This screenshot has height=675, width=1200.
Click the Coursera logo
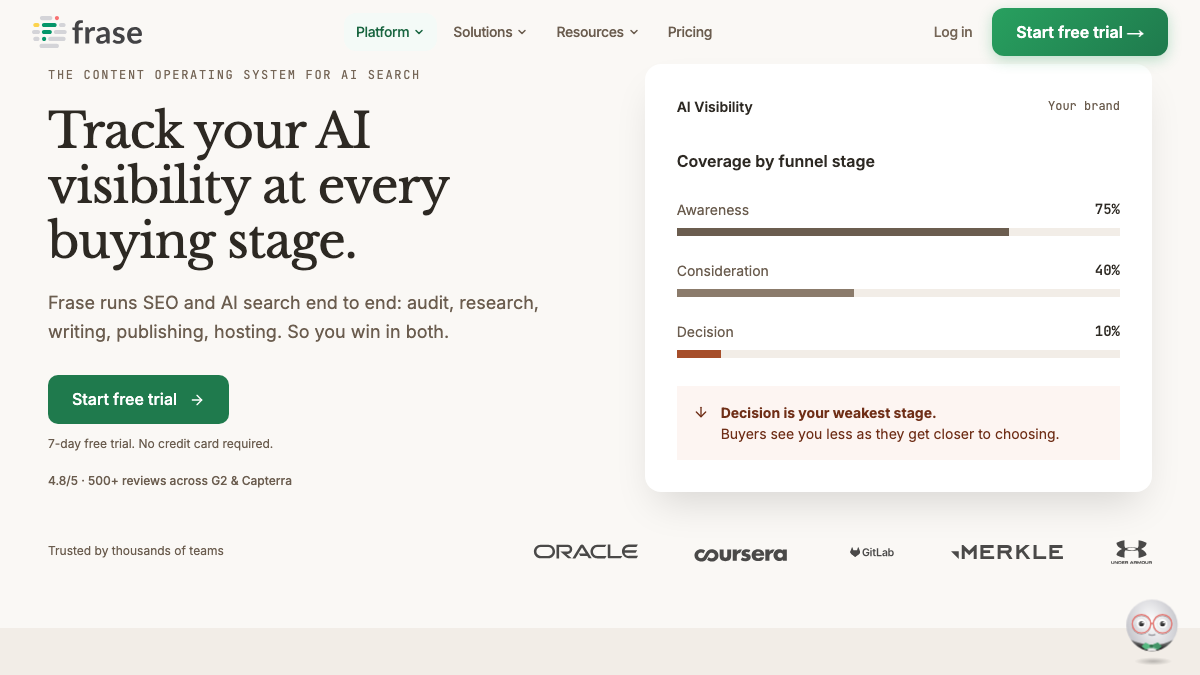click(x=740, y=553)
